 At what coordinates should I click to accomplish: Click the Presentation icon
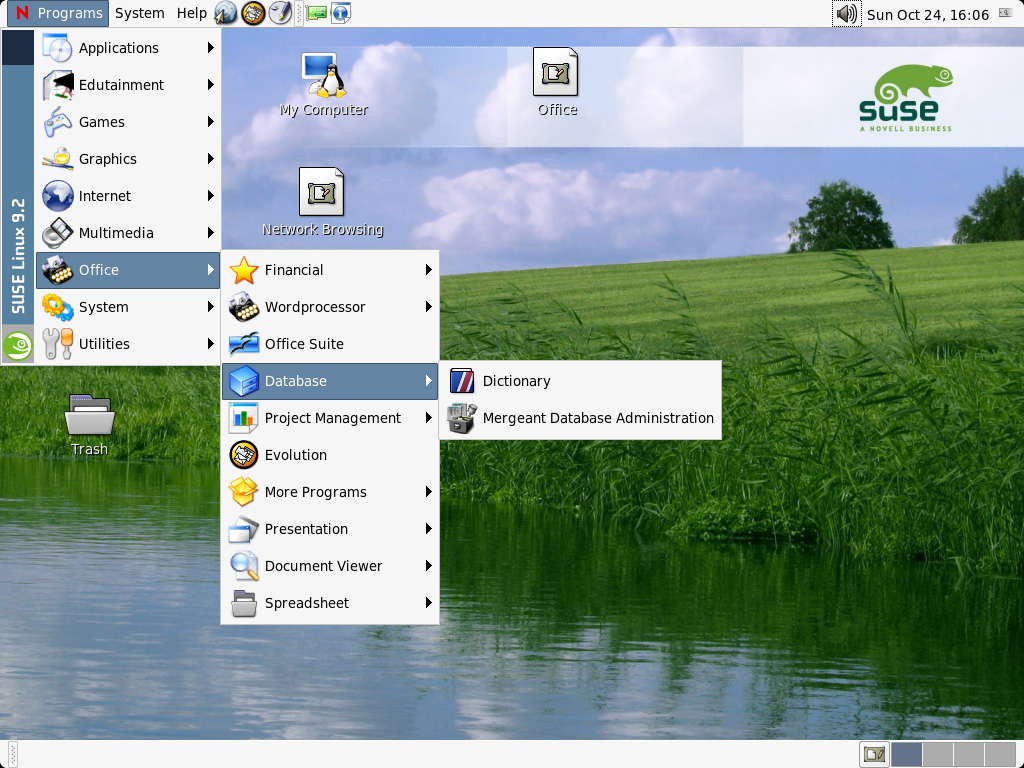click(244, 529)
